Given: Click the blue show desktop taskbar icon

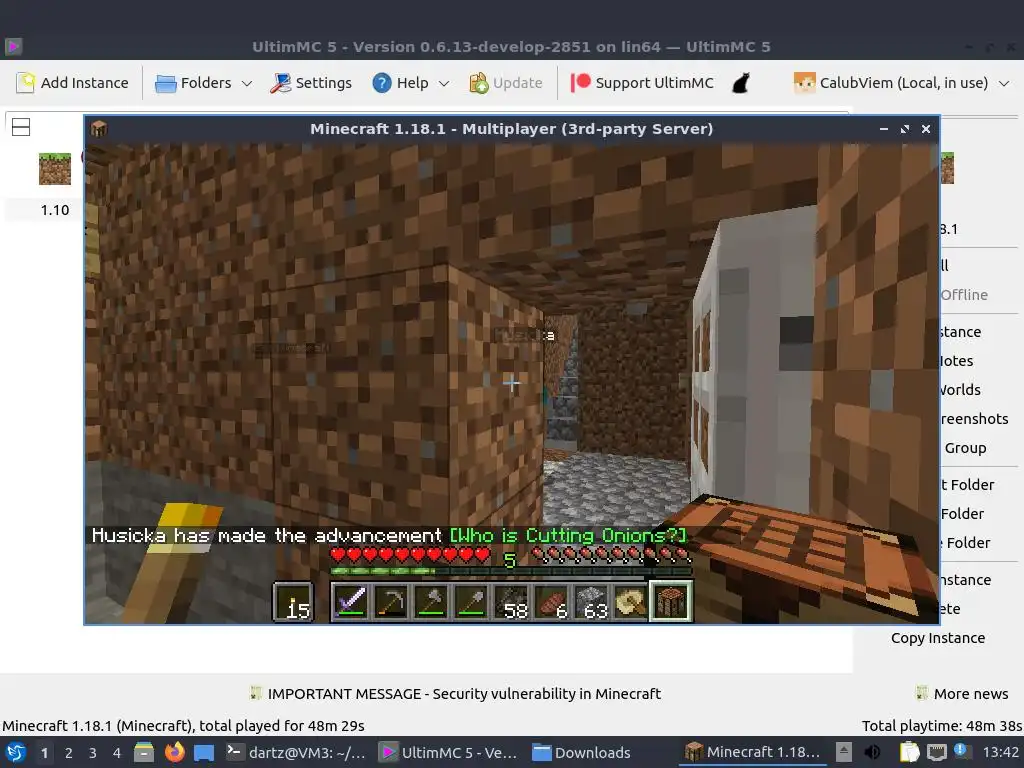Looking at the screenshot, I should pyautogui.click(x=204, y=752).
